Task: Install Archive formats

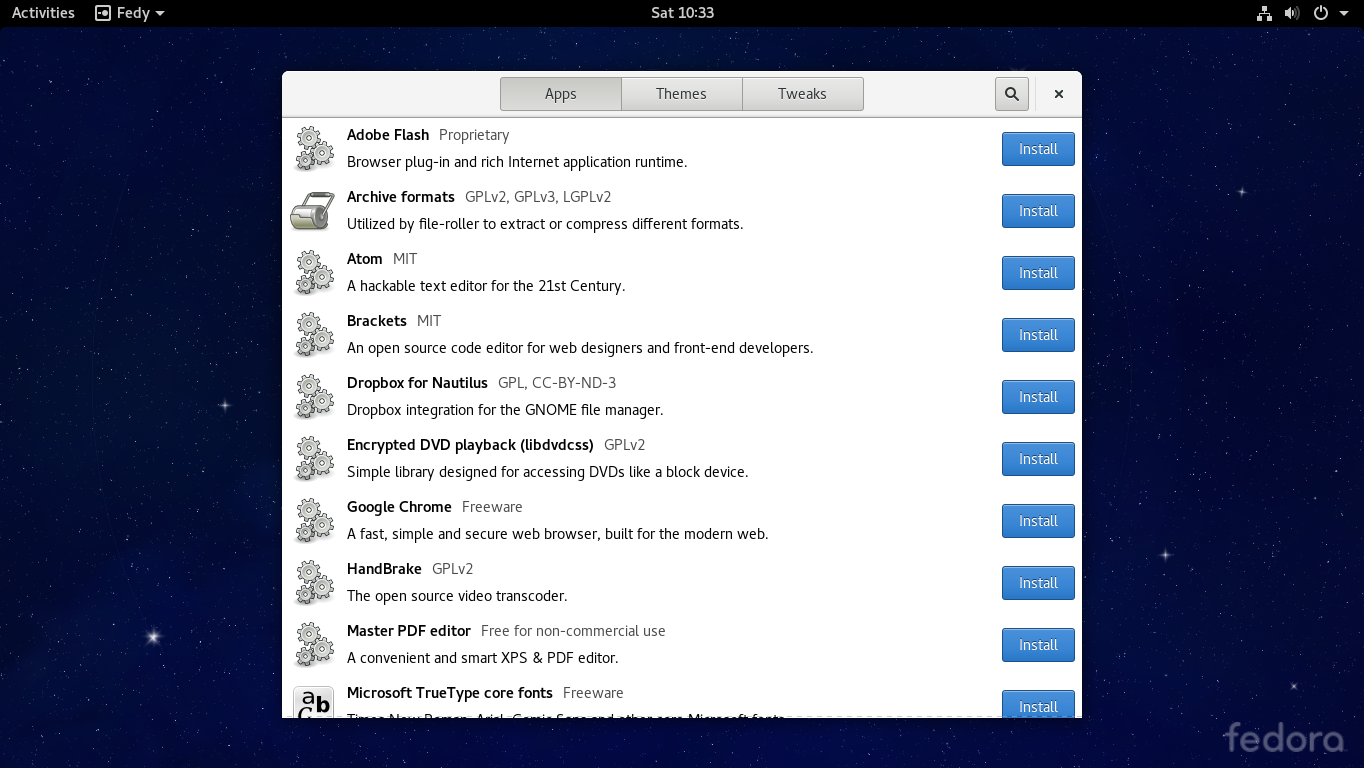Action: (1038, 211)
